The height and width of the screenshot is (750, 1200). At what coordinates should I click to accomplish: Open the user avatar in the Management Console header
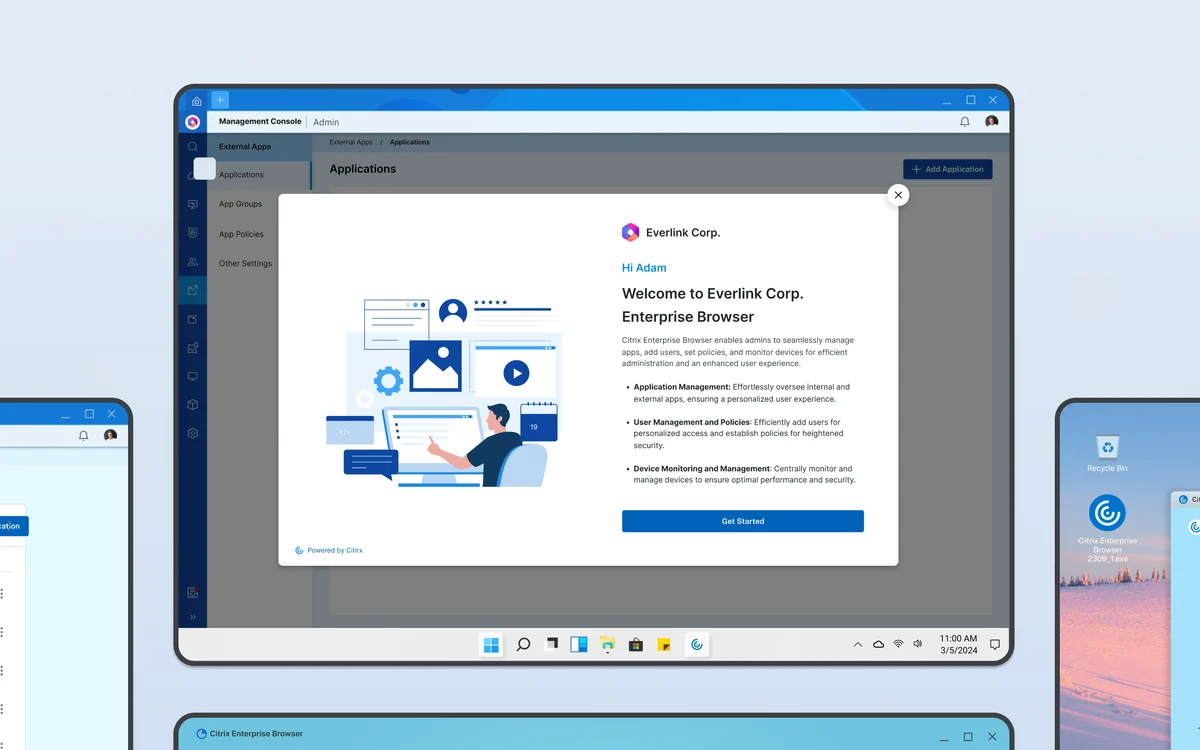click(x=992, y=121)
